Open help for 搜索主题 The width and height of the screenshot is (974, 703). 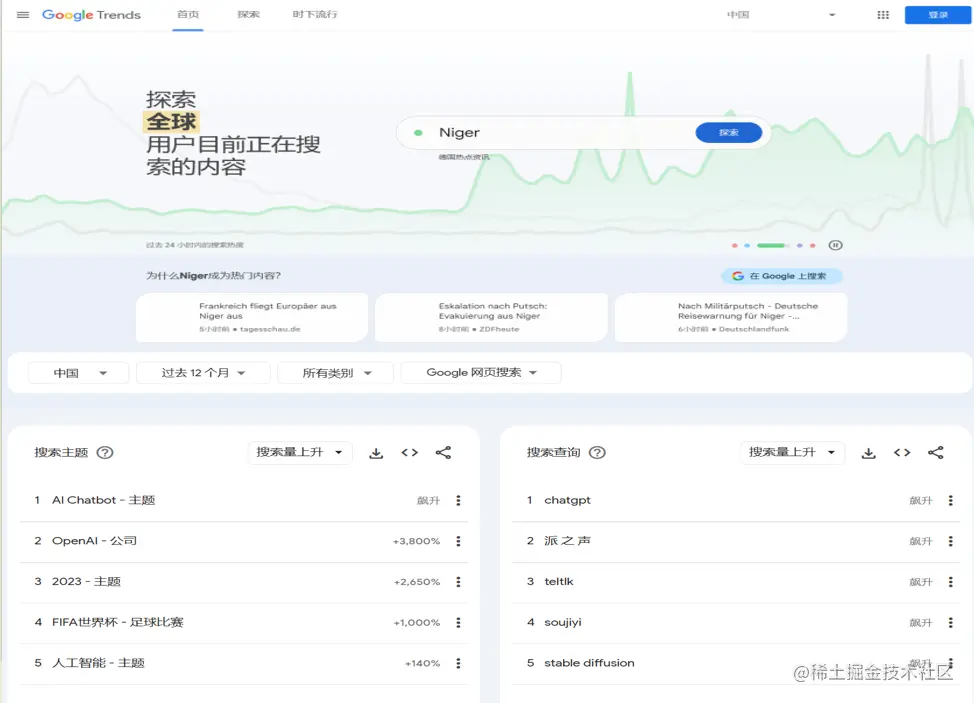point(105,453)
